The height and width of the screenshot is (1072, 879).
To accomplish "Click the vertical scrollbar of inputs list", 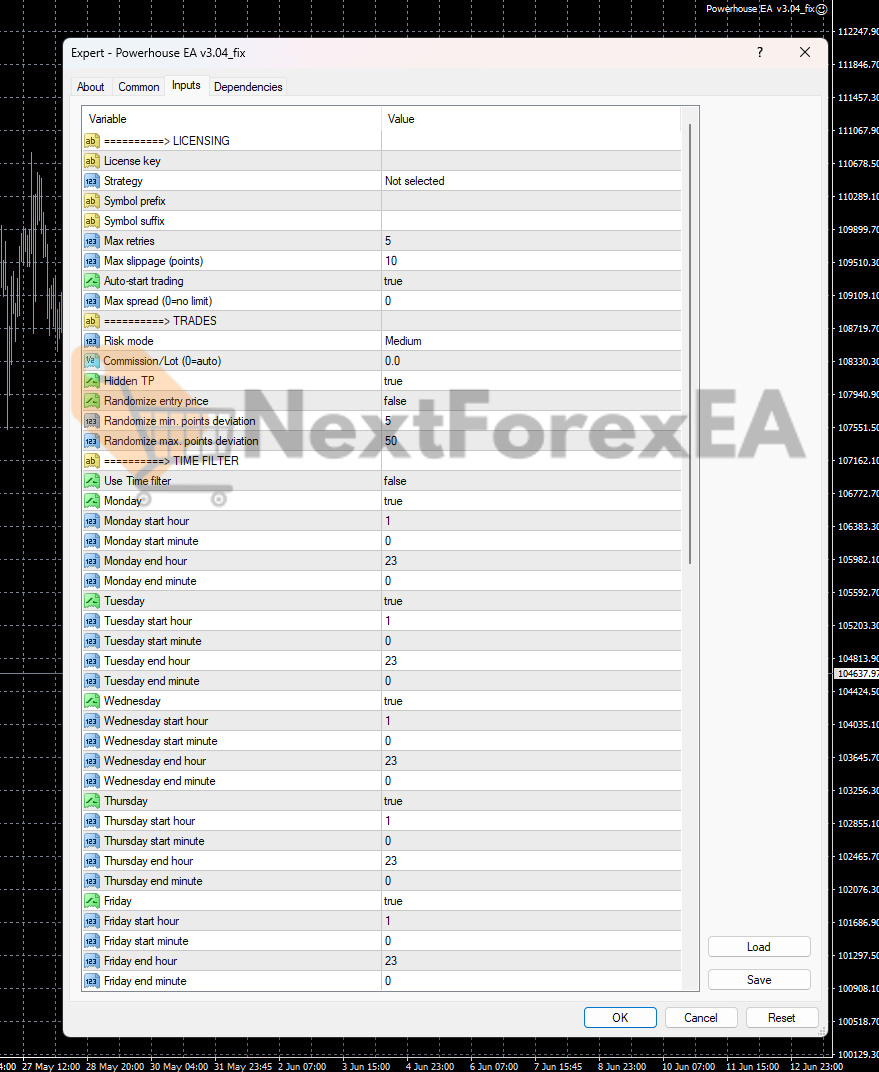I will pyautogui.click(x=689, y=340).
